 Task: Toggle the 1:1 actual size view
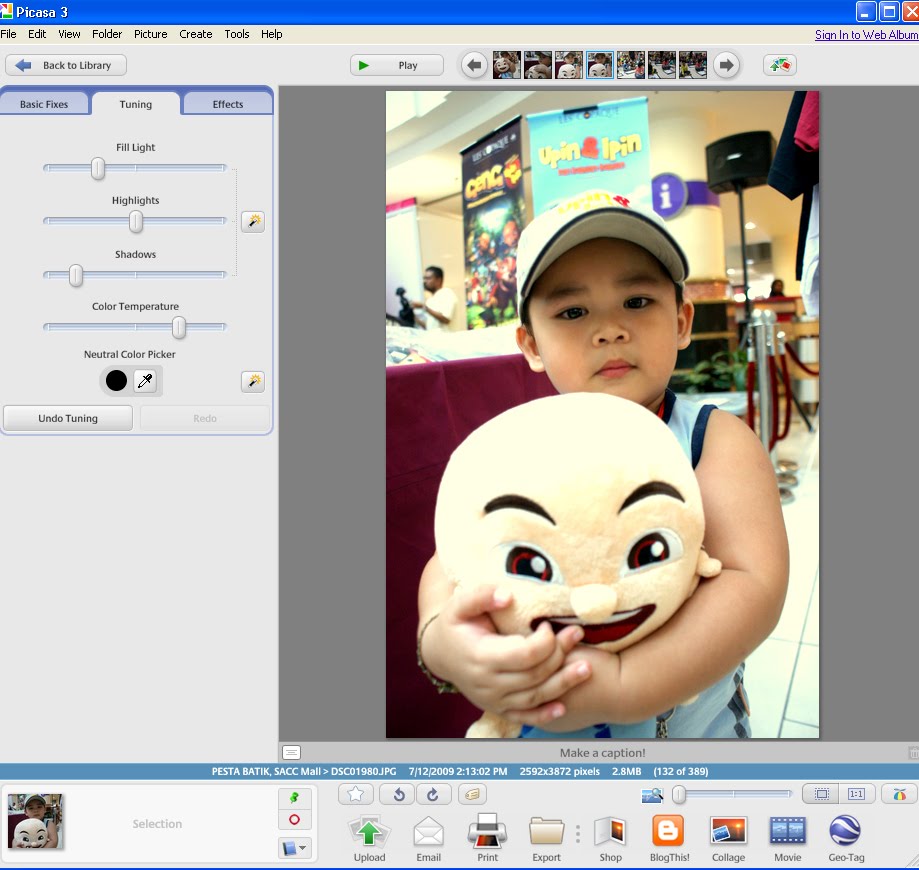[856, 794]
